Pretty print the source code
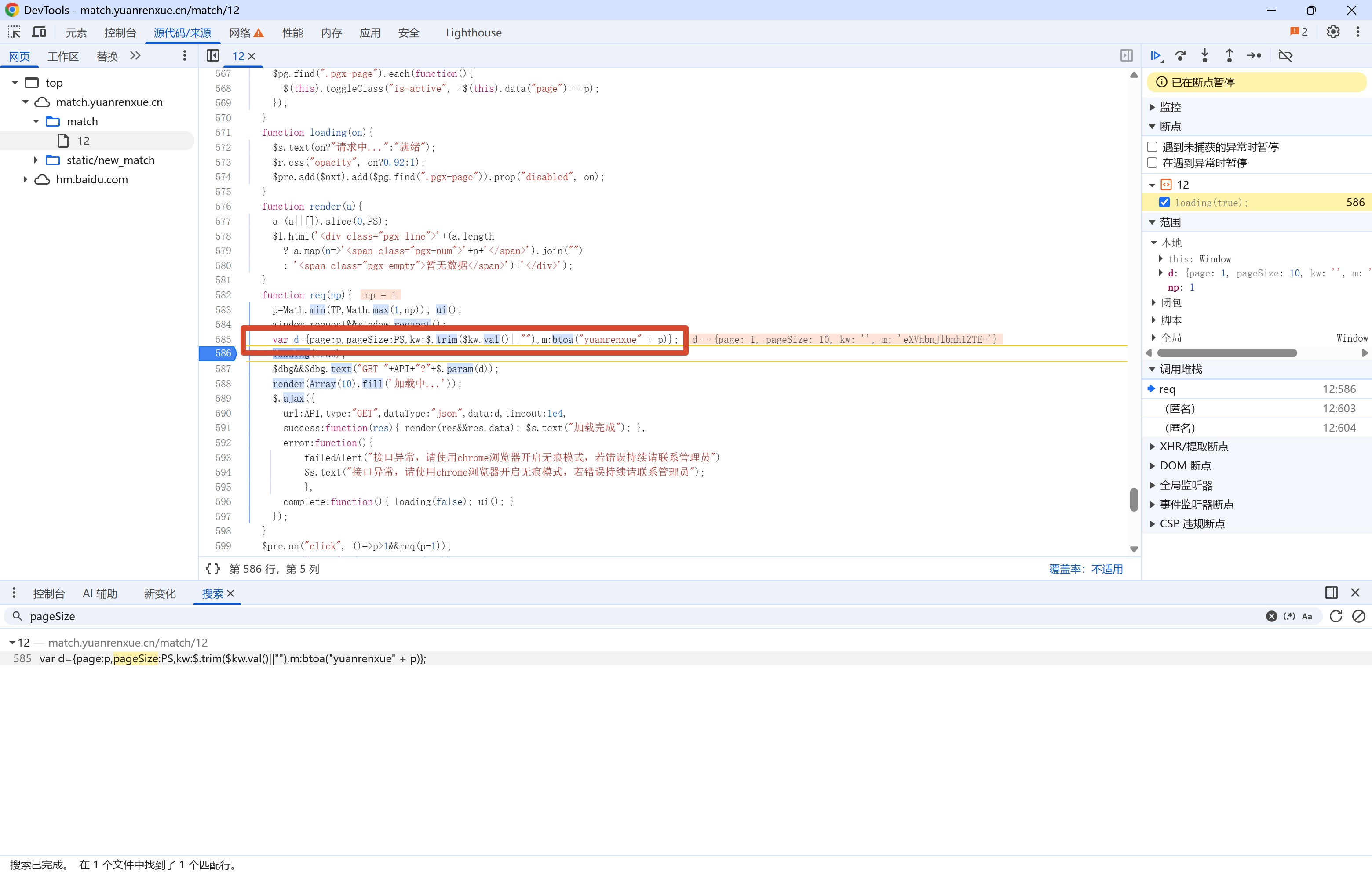The image size is (1372, 872). tap(213, 568)
